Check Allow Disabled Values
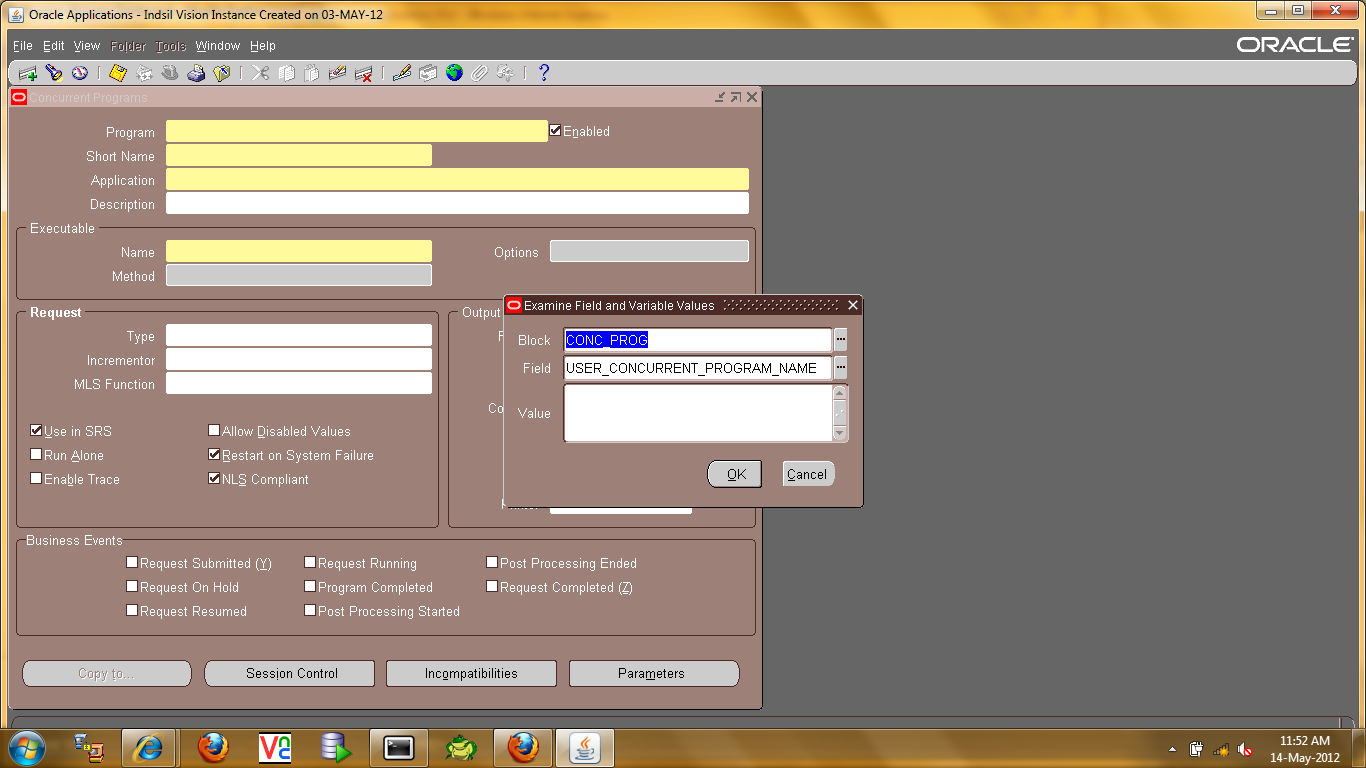 point(214,431)
